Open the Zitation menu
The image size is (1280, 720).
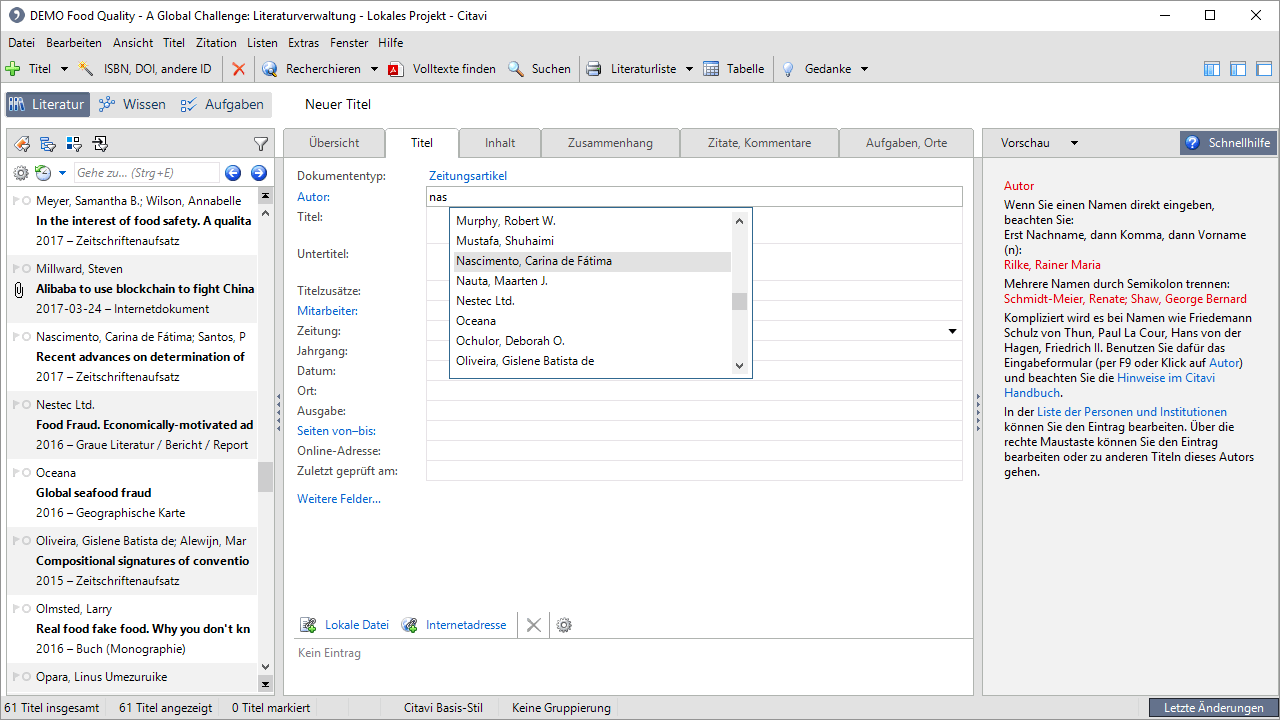(x=216, y=43)
